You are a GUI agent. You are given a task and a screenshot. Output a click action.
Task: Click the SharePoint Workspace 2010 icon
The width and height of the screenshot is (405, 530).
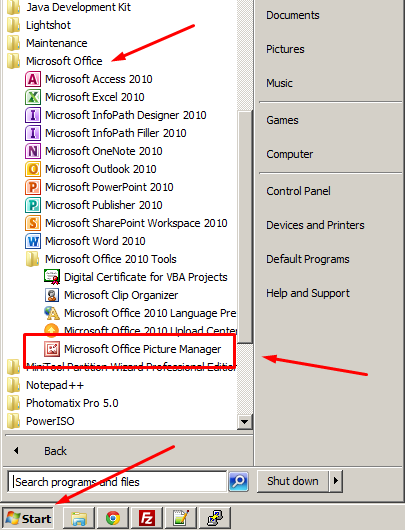tap(33, 223)
